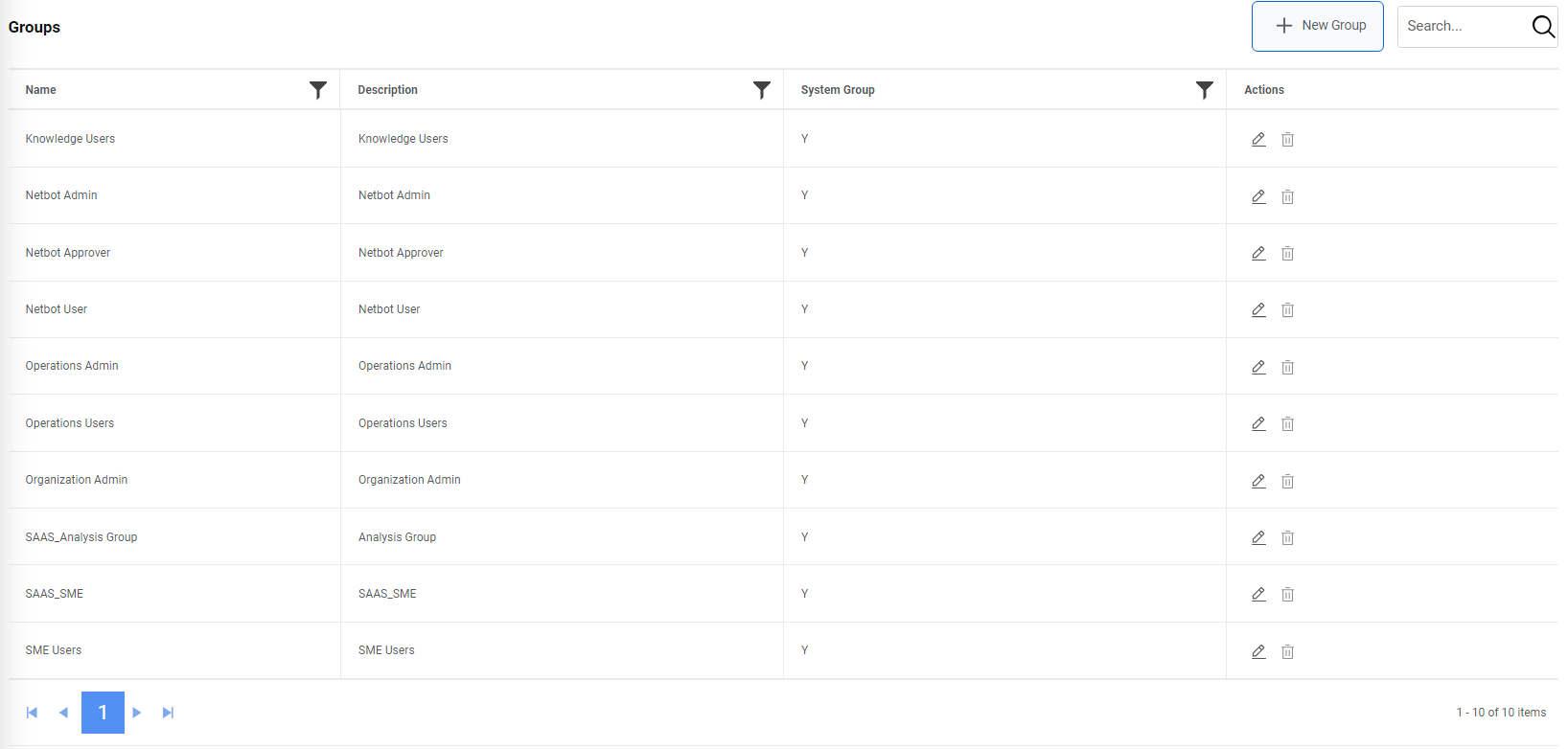Screen dimensions: 1568x749
Task: Open the System Group column filter
Action: (x=1205, y=89)
